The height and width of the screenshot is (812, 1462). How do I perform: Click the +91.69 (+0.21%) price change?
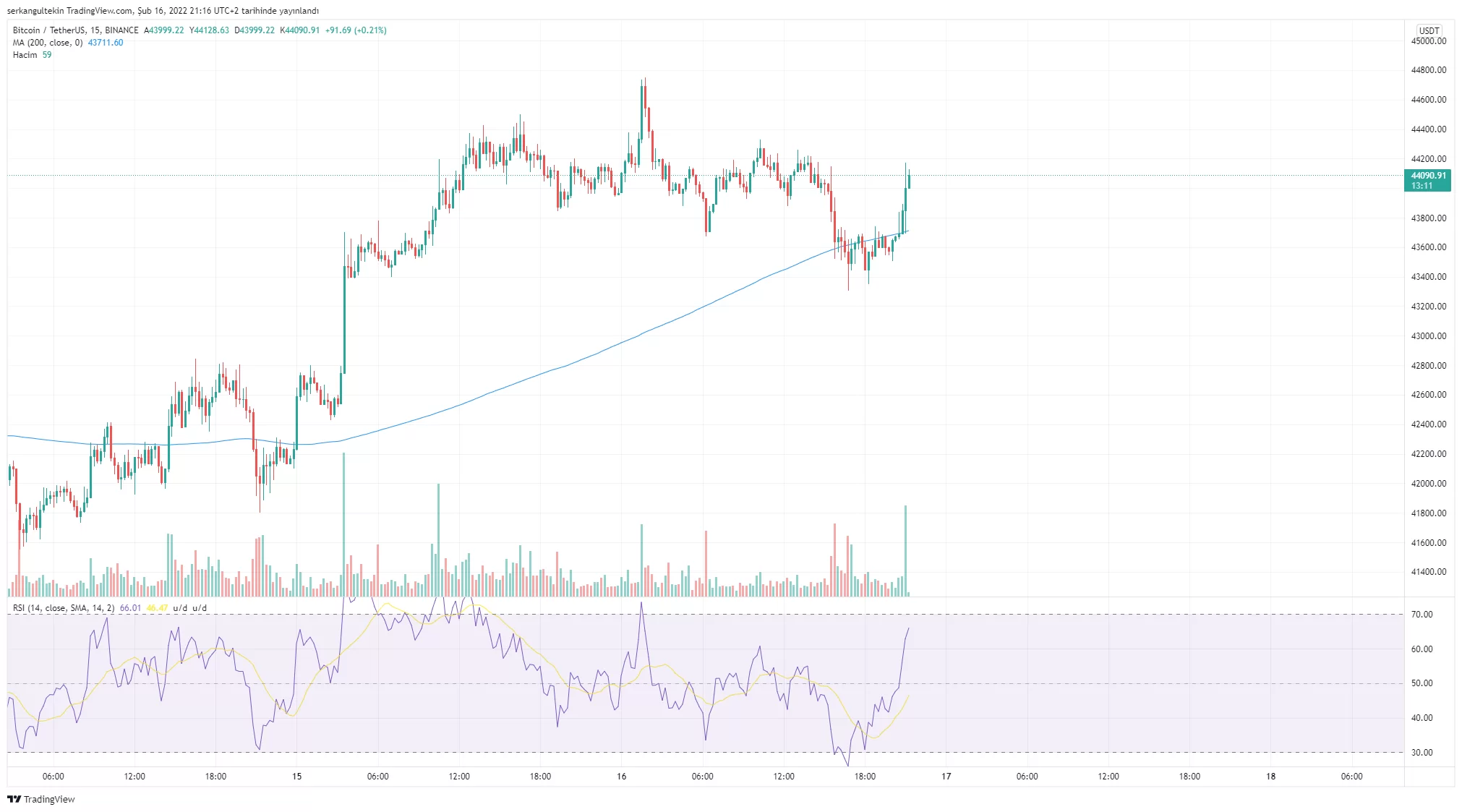coord(356,30)
